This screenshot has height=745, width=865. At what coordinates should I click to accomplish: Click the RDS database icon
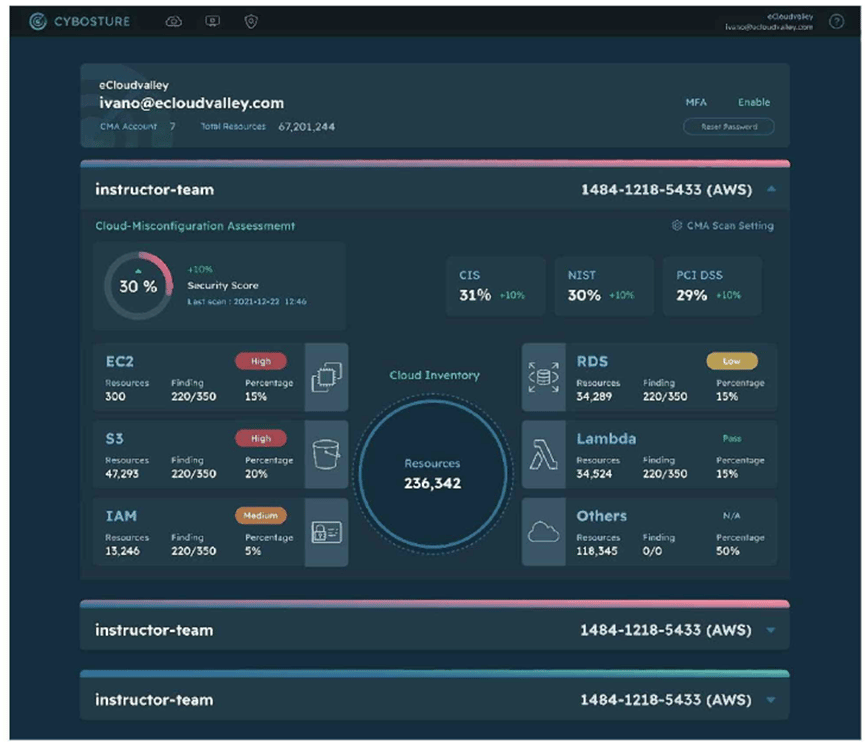[544, 377]
